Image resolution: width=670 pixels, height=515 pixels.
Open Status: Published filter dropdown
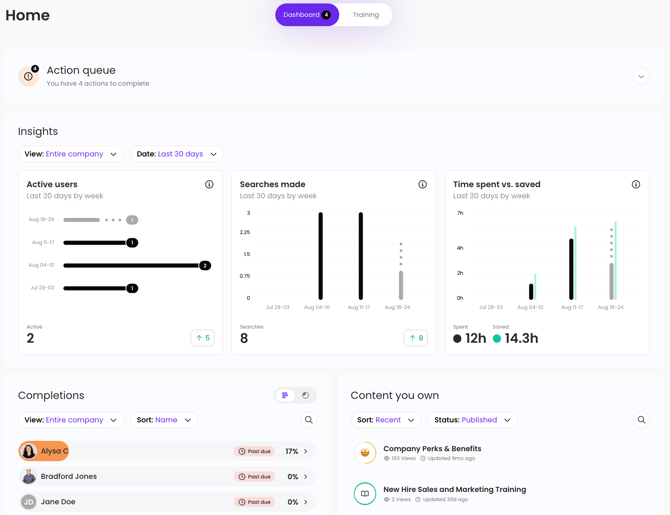point(473,420)
